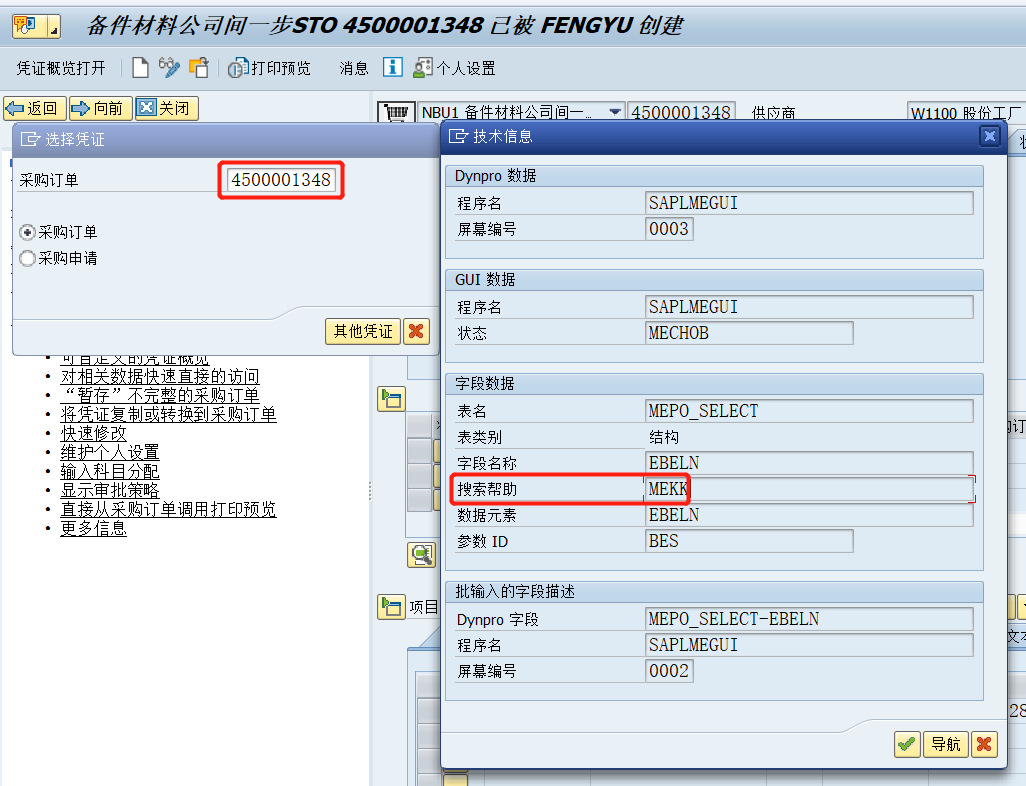Collapse the header section with folder arrow icon
Image resolution: width=1026 pixels, height=786 pixels.
[392, 398]
